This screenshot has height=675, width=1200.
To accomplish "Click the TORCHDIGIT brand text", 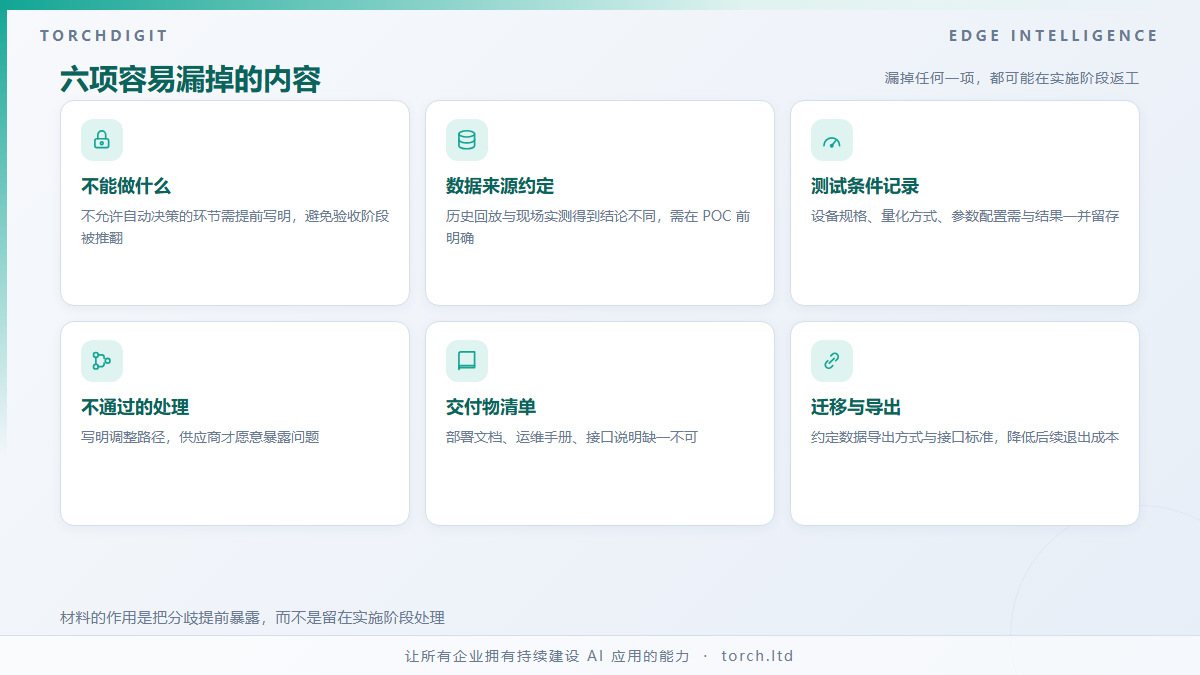I will tap(104, 36).
